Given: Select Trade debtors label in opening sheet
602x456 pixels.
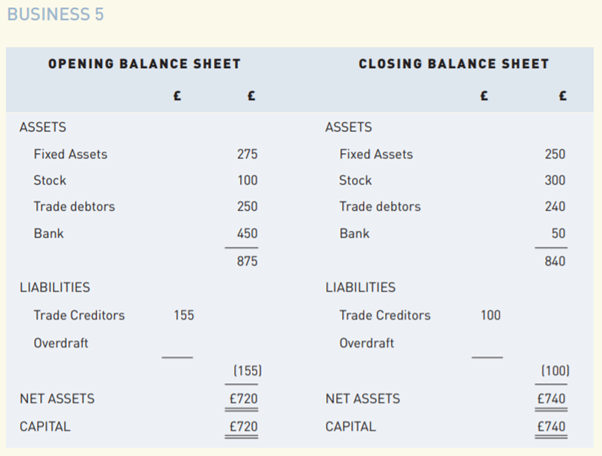Looking at the screenshot, I should point(74,207).
